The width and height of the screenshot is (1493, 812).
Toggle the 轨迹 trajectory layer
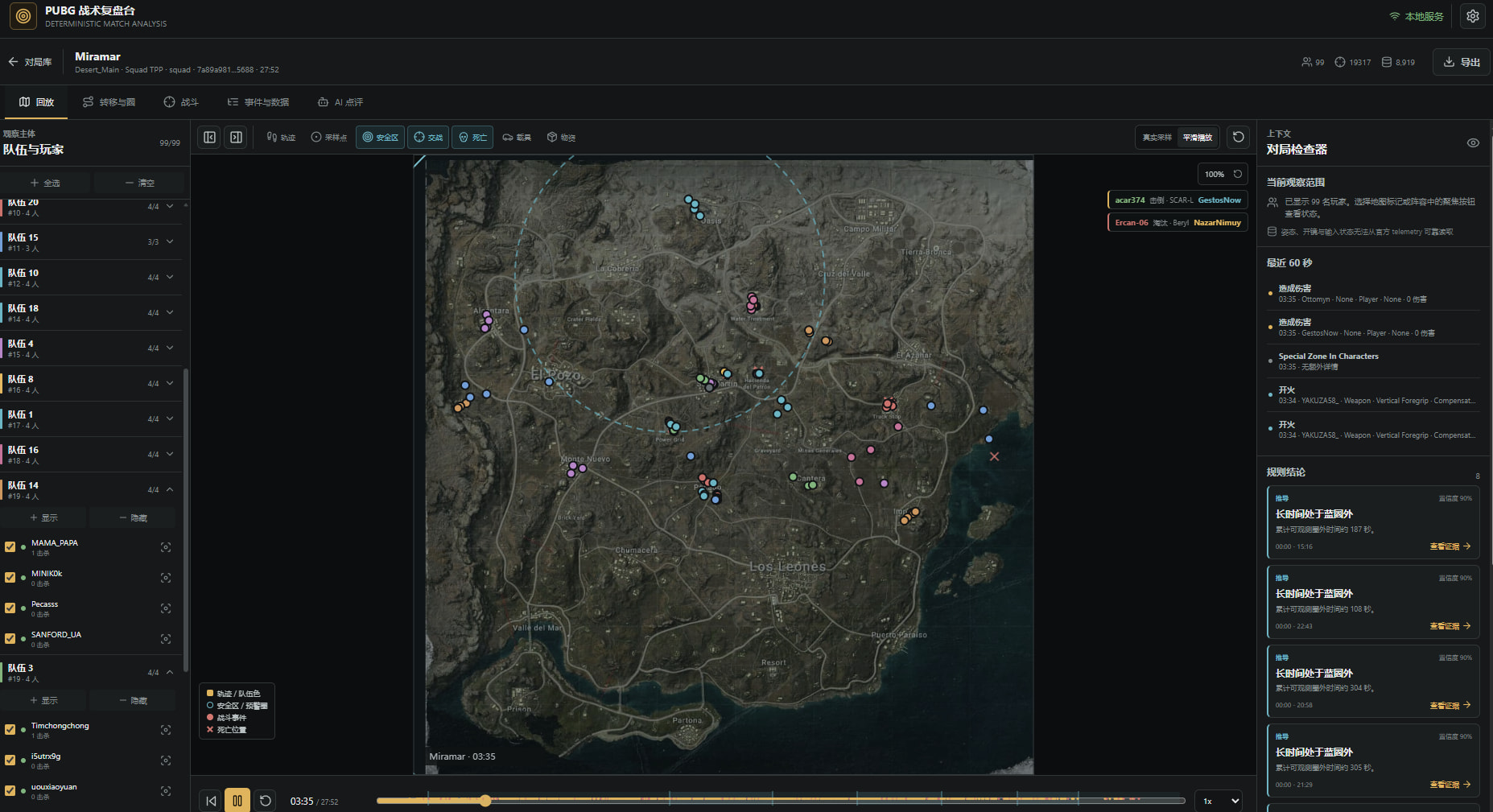[x=281, y=138]
